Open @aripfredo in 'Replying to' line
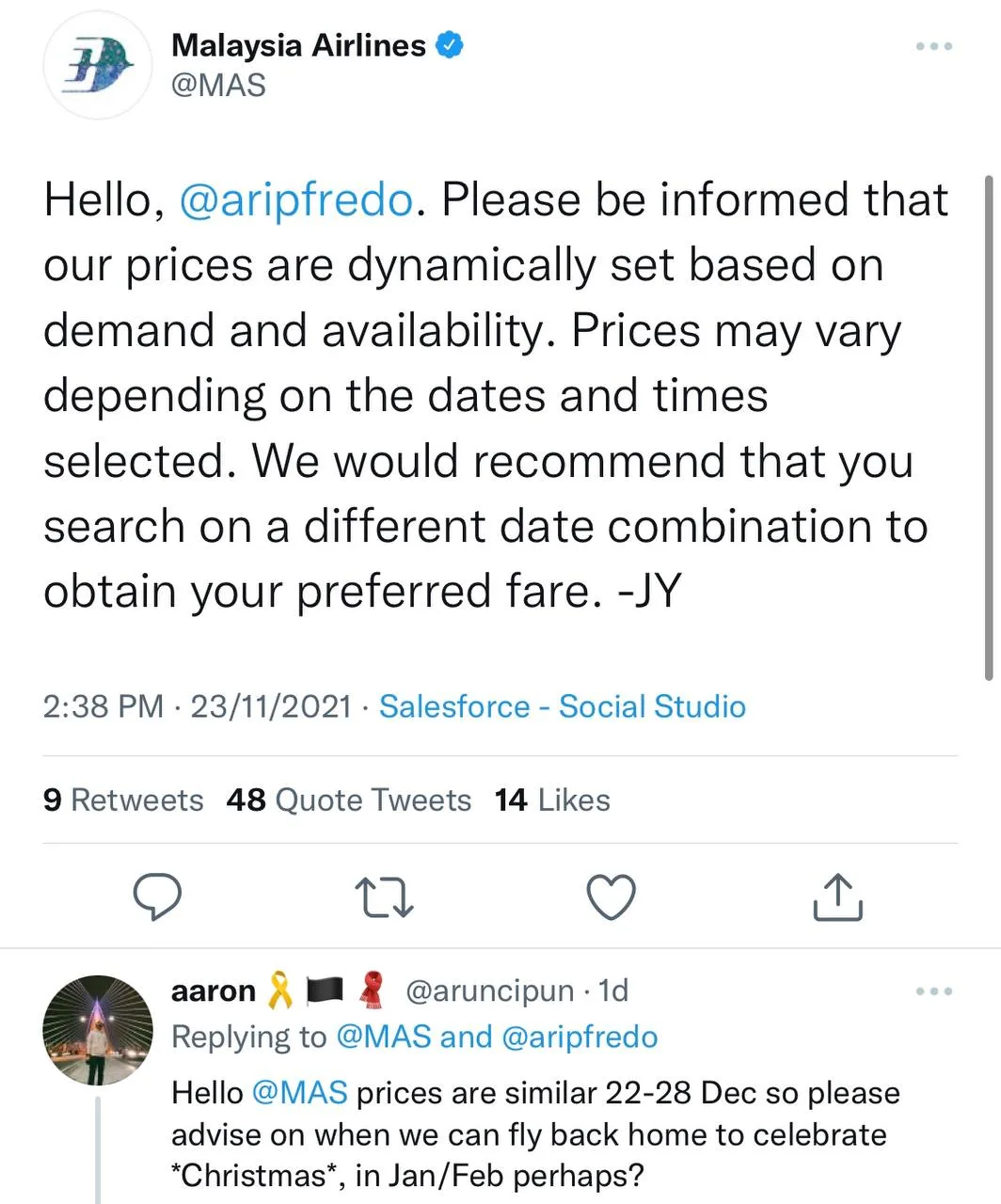This screenshot has width=1001, height=1204. (580, 1037)
